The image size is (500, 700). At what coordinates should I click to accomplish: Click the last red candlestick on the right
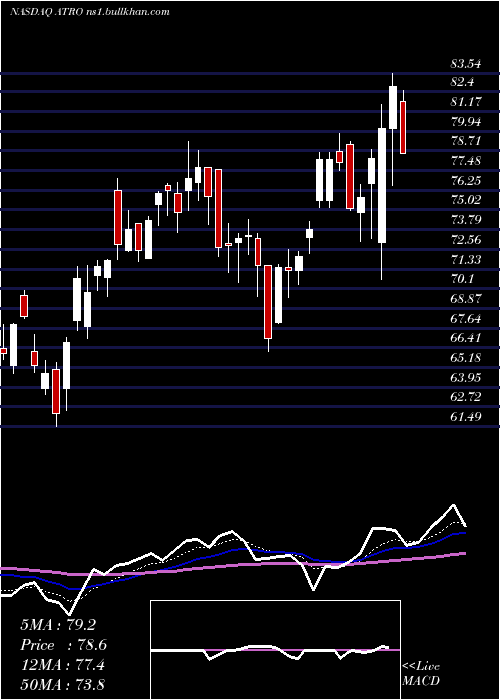click(403, 127)
